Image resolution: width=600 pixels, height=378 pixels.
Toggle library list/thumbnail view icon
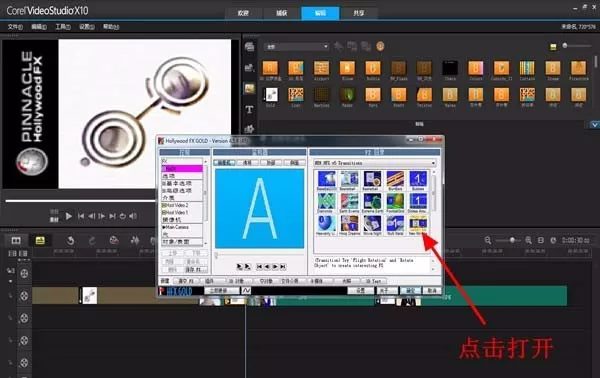553,47
